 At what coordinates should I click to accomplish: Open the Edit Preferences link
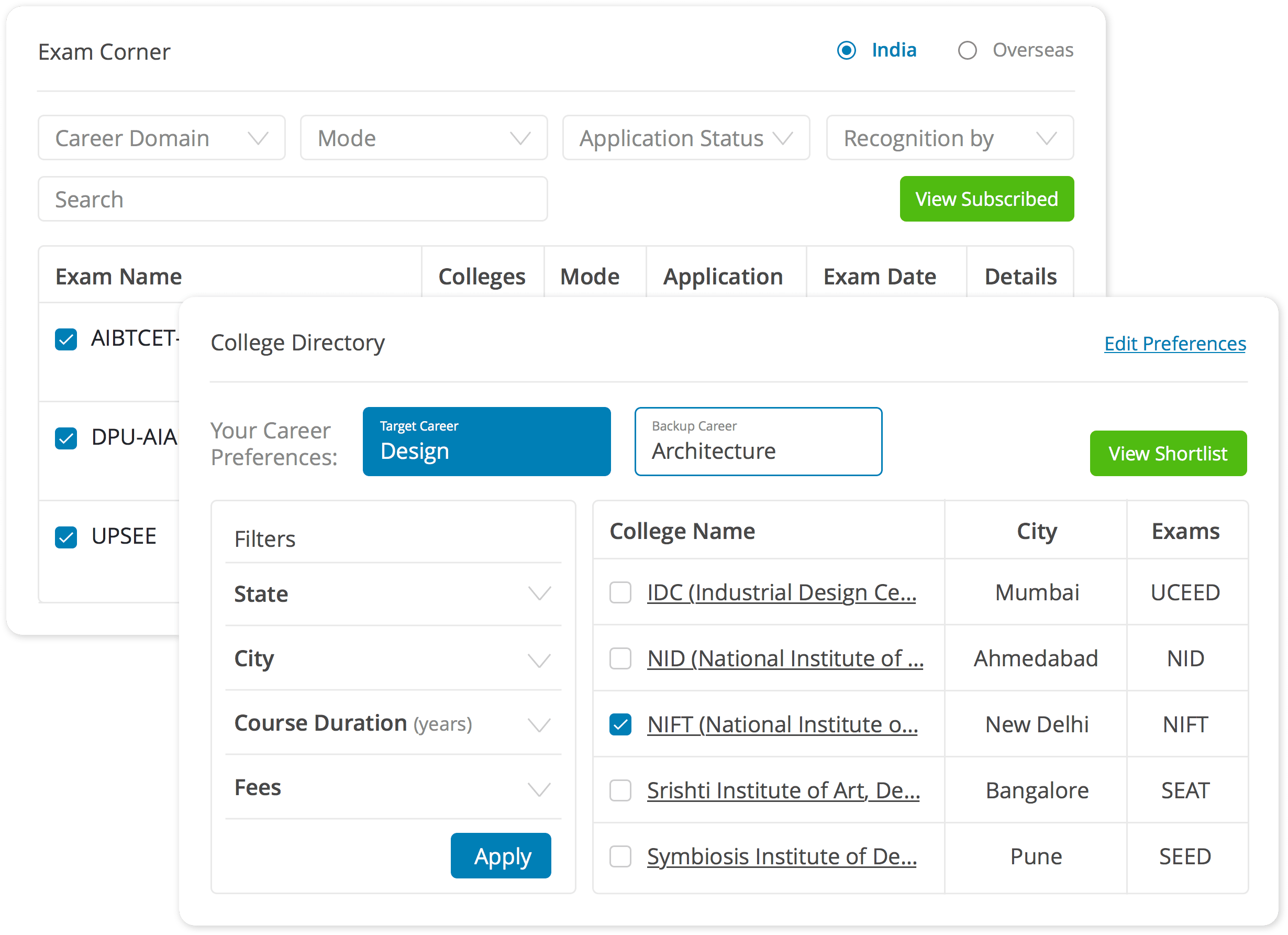(1174, 344)
